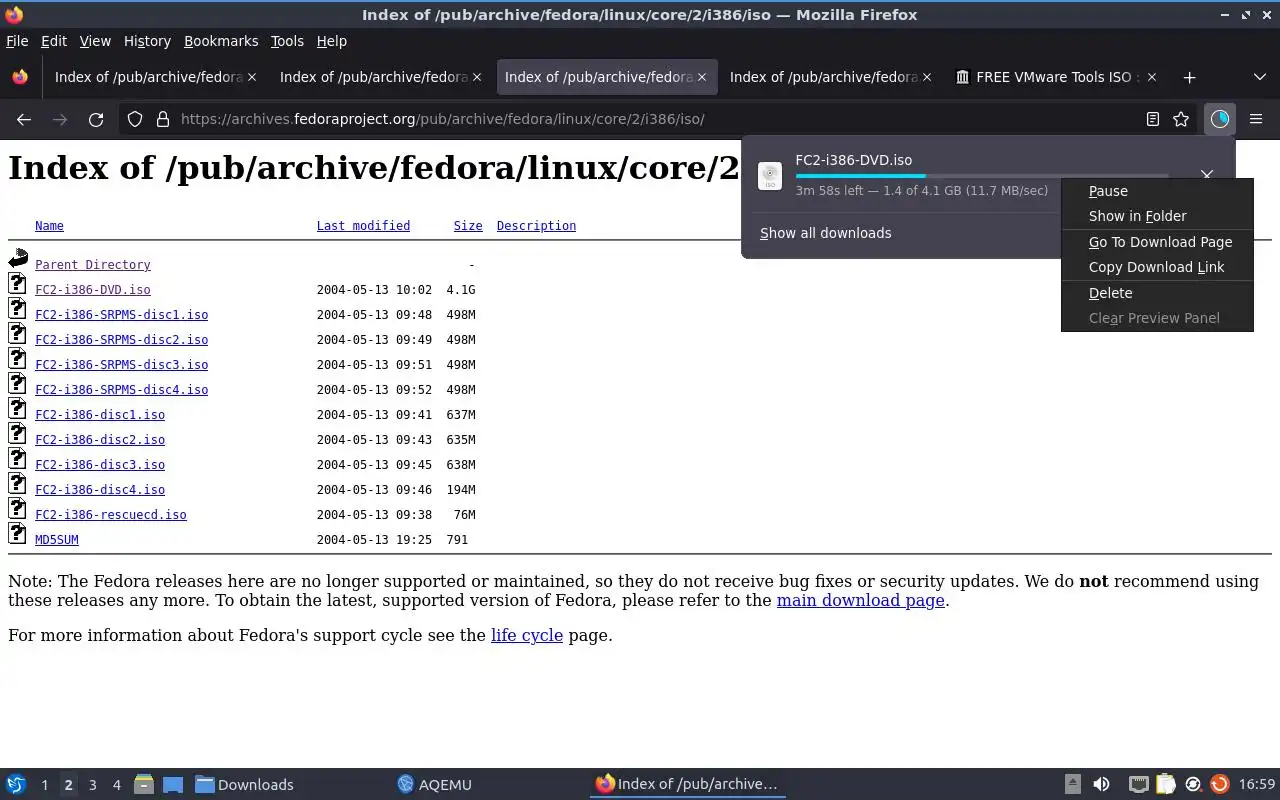
Task: Open the file manager icon in taskbar
Action: tap(143, 784)
